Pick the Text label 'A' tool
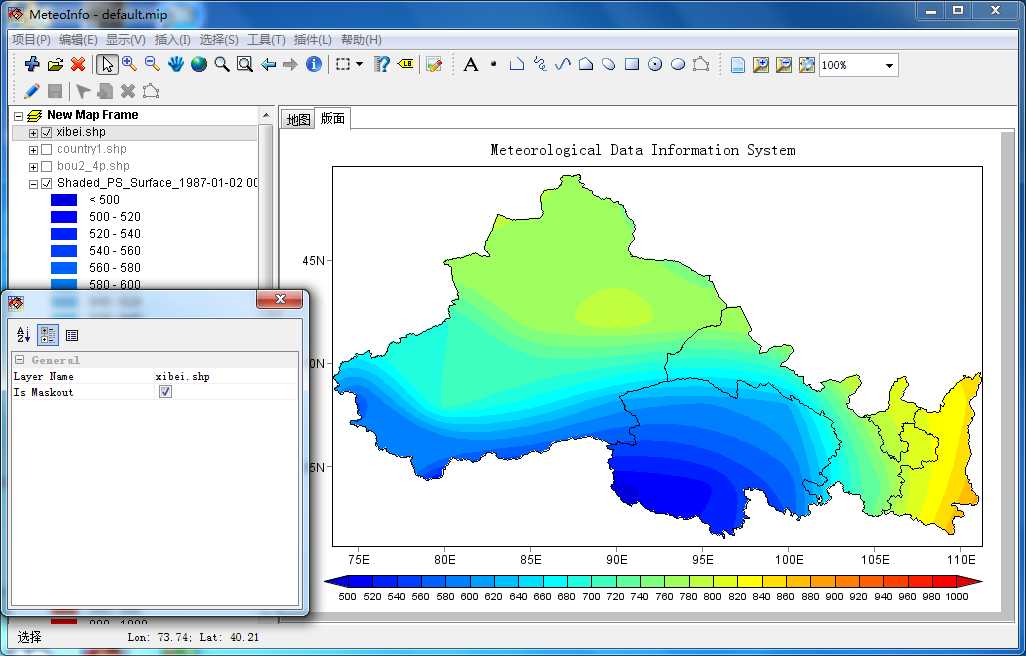The width and height of the screenshot is (1026, 656). pyautogui.click(x=470, y=65)
